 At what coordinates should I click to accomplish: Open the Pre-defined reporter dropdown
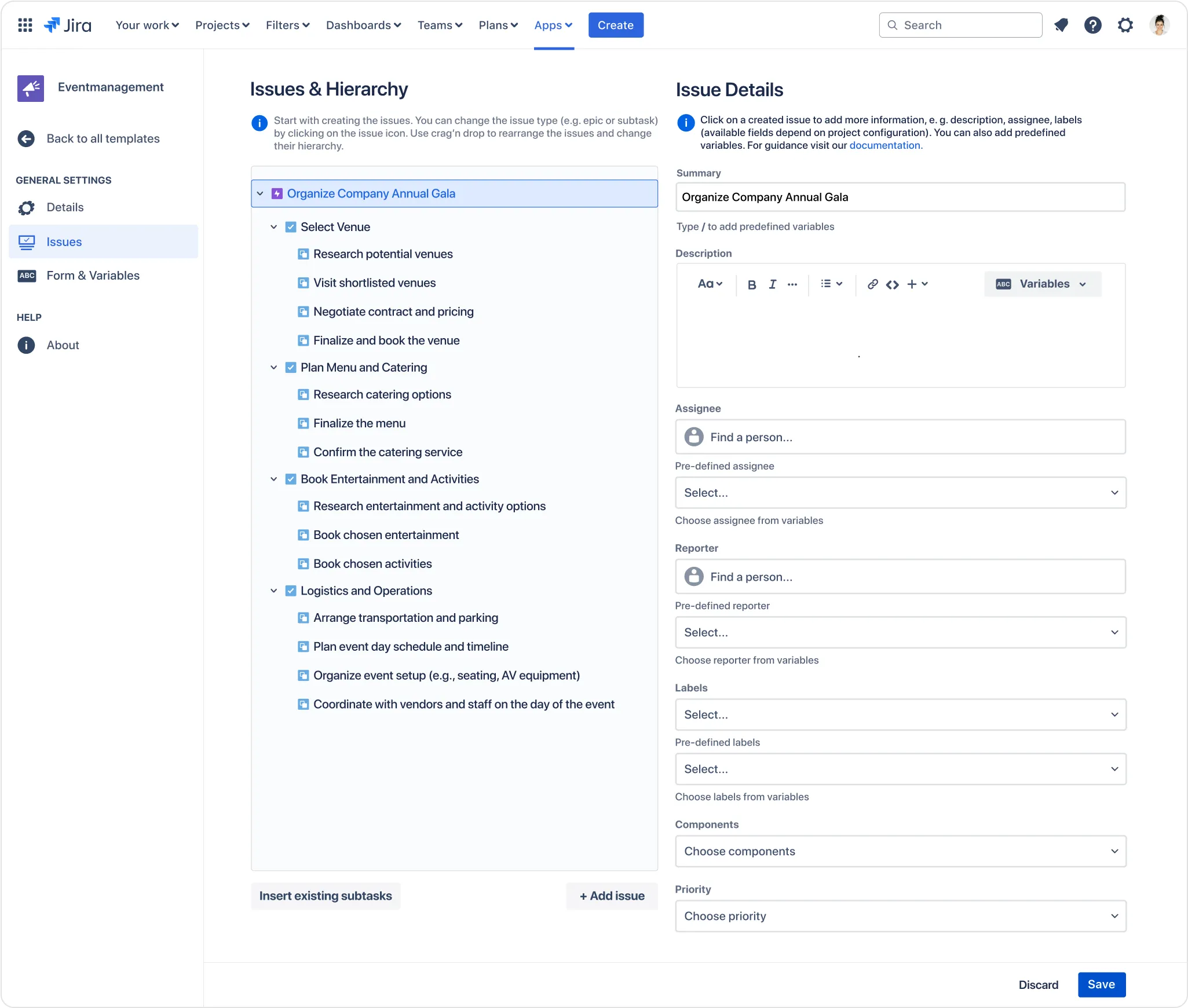coord(901,632)
